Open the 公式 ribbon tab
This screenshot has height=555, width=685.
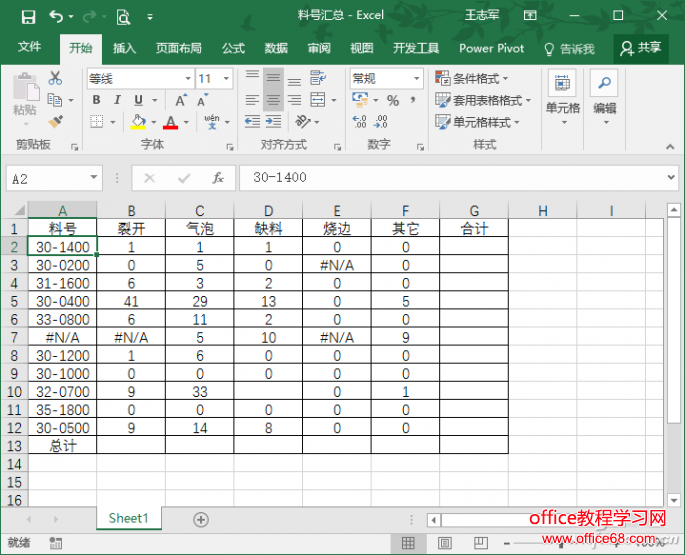pos(233,48)
